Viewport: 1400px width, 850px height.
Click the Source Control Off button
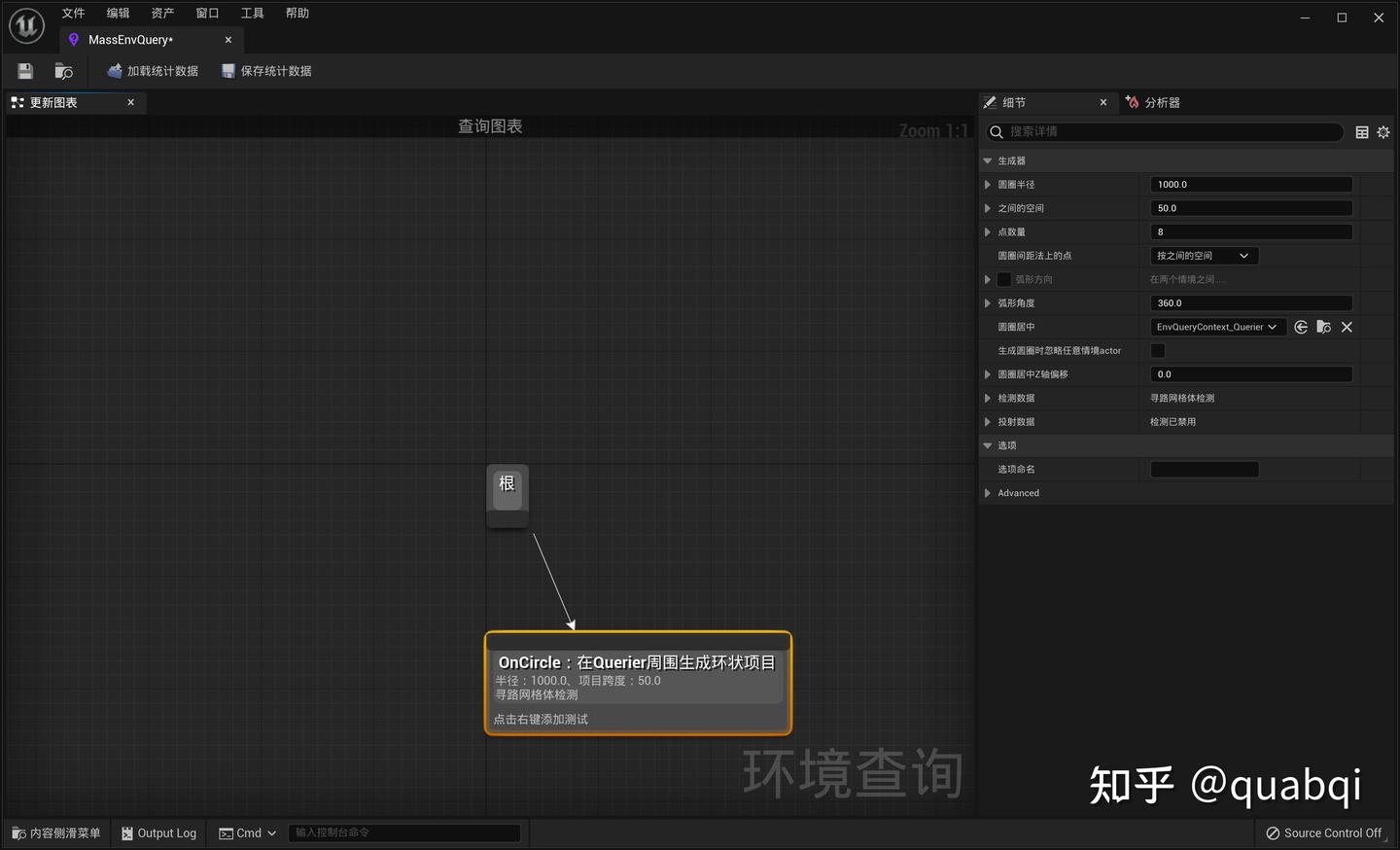[x=1324, y=832]
